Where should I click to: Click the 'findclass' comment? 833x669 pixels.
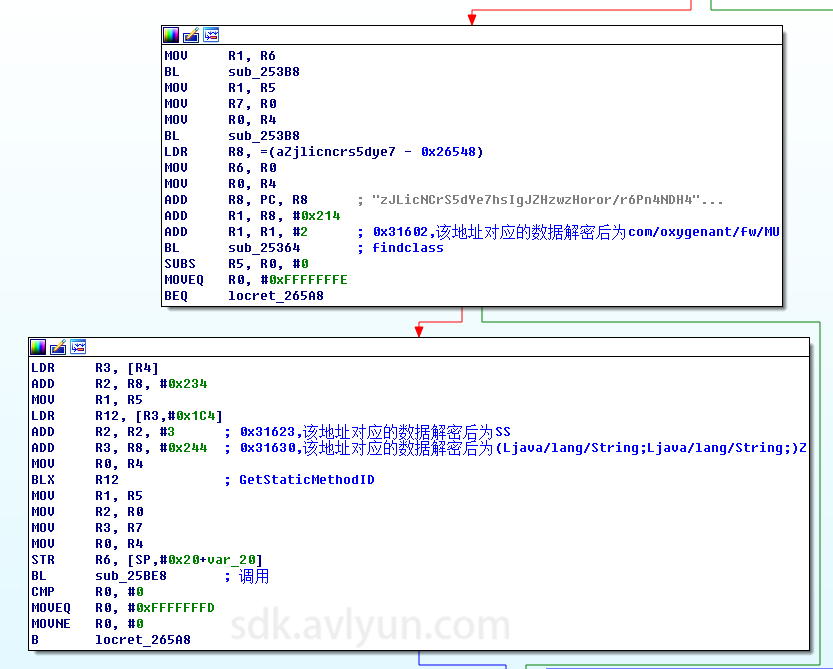pos(407,248)
